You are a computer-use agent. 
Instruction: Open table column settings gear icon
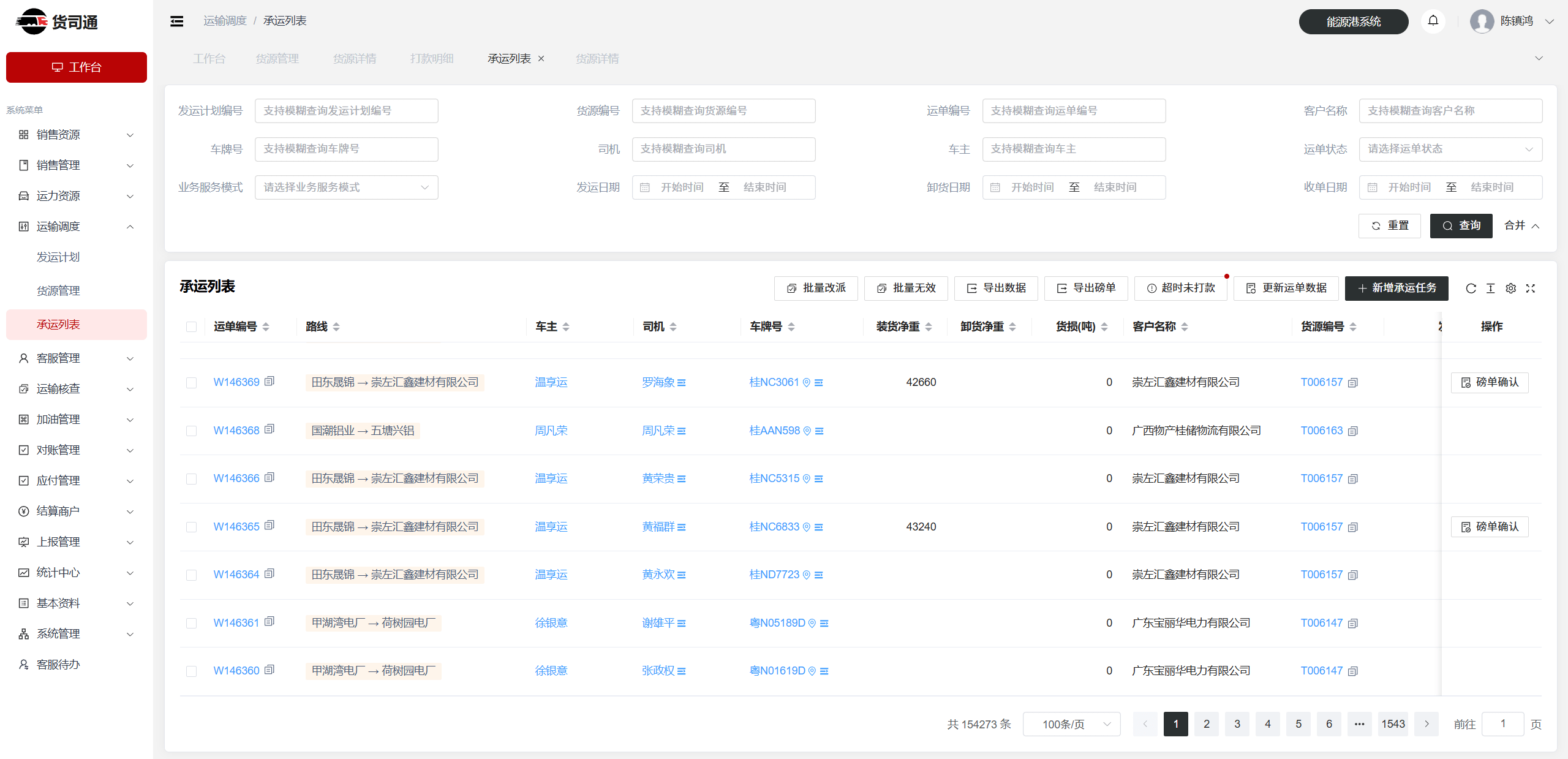click(1511, 289)
